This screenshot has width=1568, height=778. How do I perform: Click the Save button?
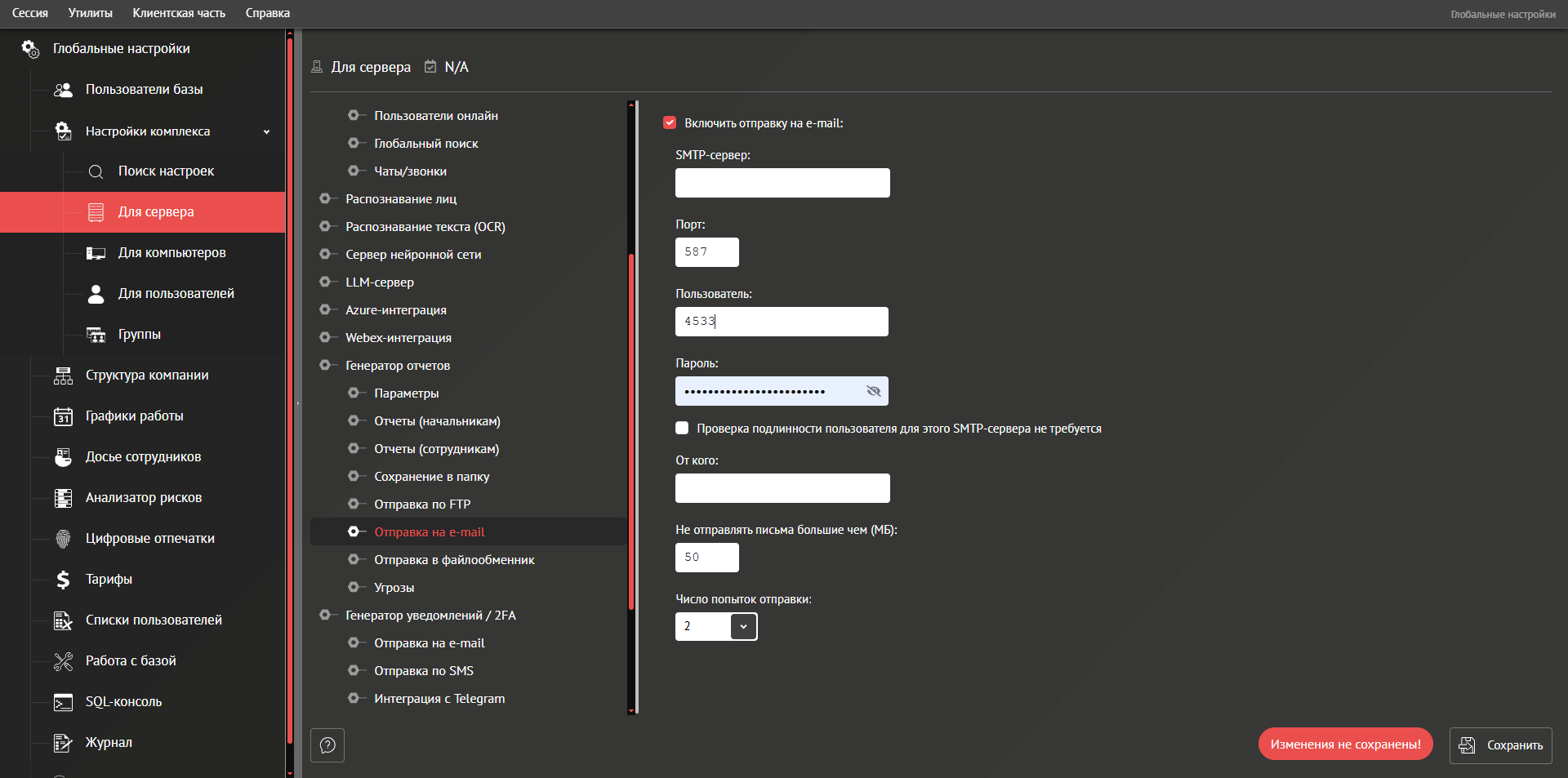[1500, 745]
